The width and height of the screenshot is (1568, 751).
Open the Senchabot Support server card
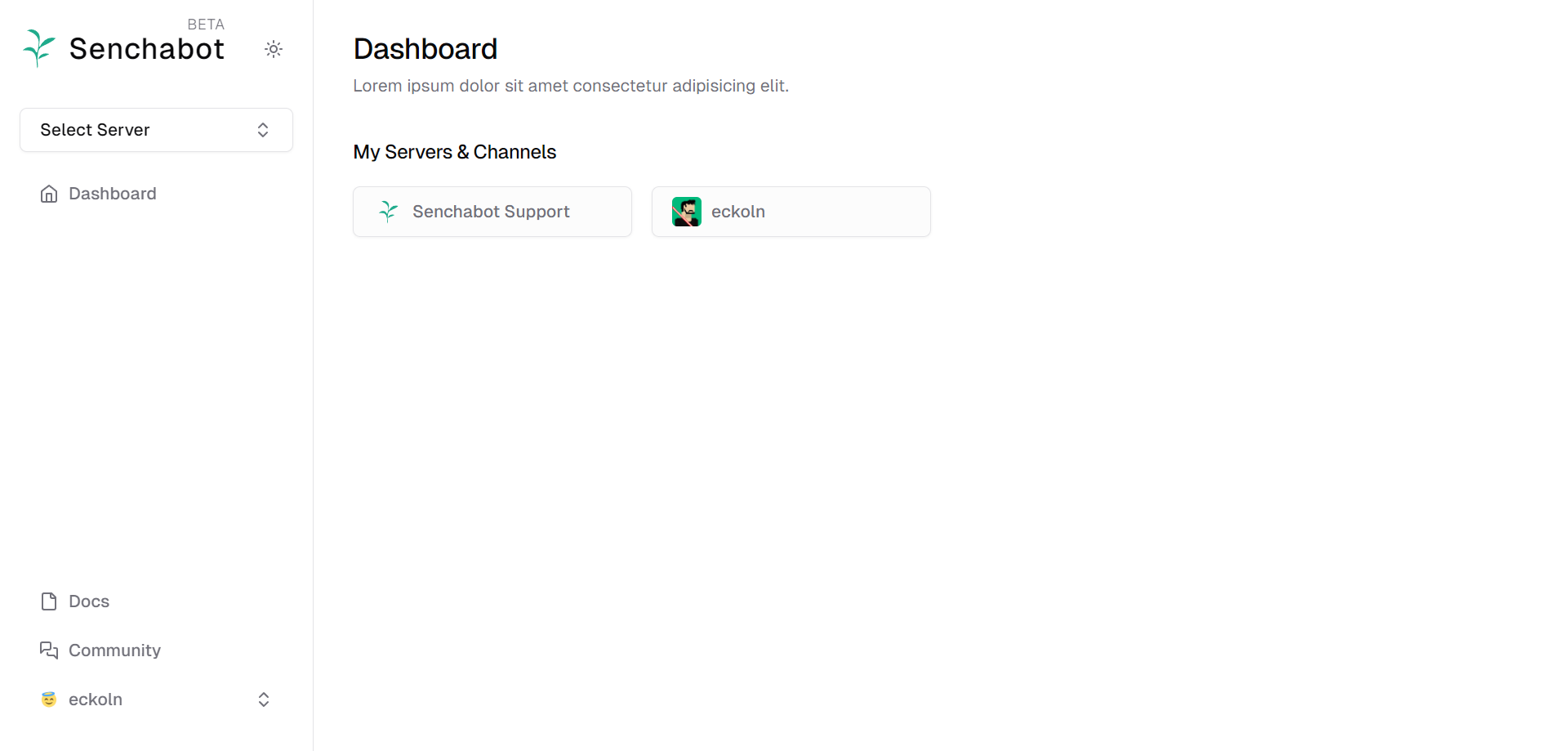[x=492, y=211]
